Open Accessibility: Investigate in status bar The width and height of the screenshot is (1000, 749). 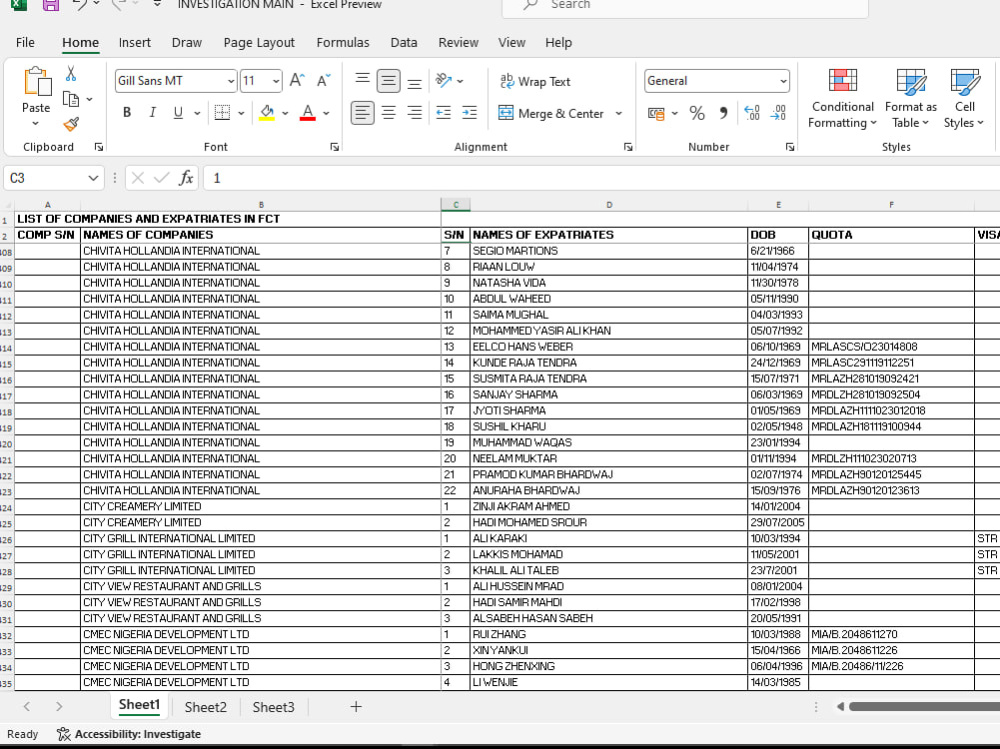(129, 734)
